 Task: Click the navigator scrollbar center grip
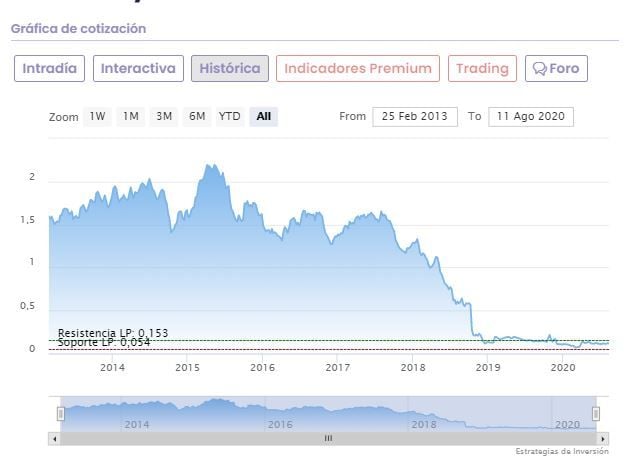[x=328, y=438]
